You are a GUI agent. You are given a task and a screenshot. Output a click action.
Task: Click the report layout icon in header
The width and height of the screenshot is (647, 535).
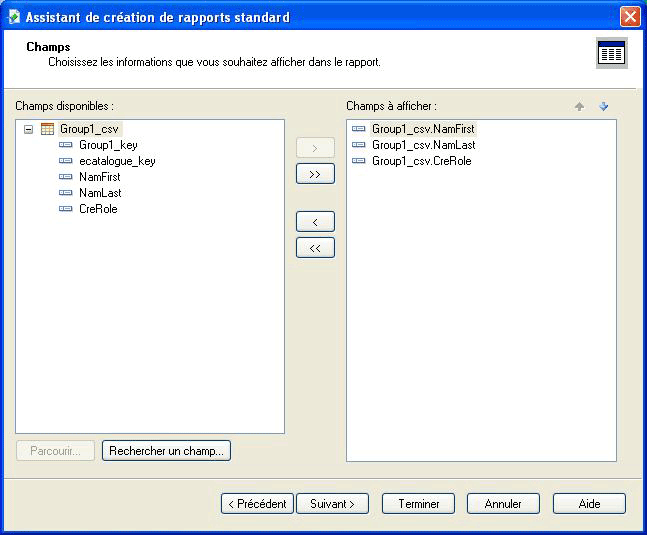coord(611,54)
